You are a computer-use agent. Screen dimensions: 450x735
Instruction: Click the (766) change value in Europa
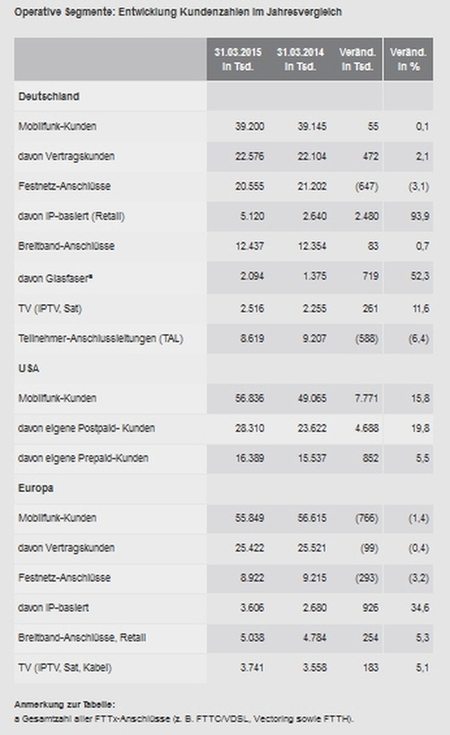click(x=367, y=518)
